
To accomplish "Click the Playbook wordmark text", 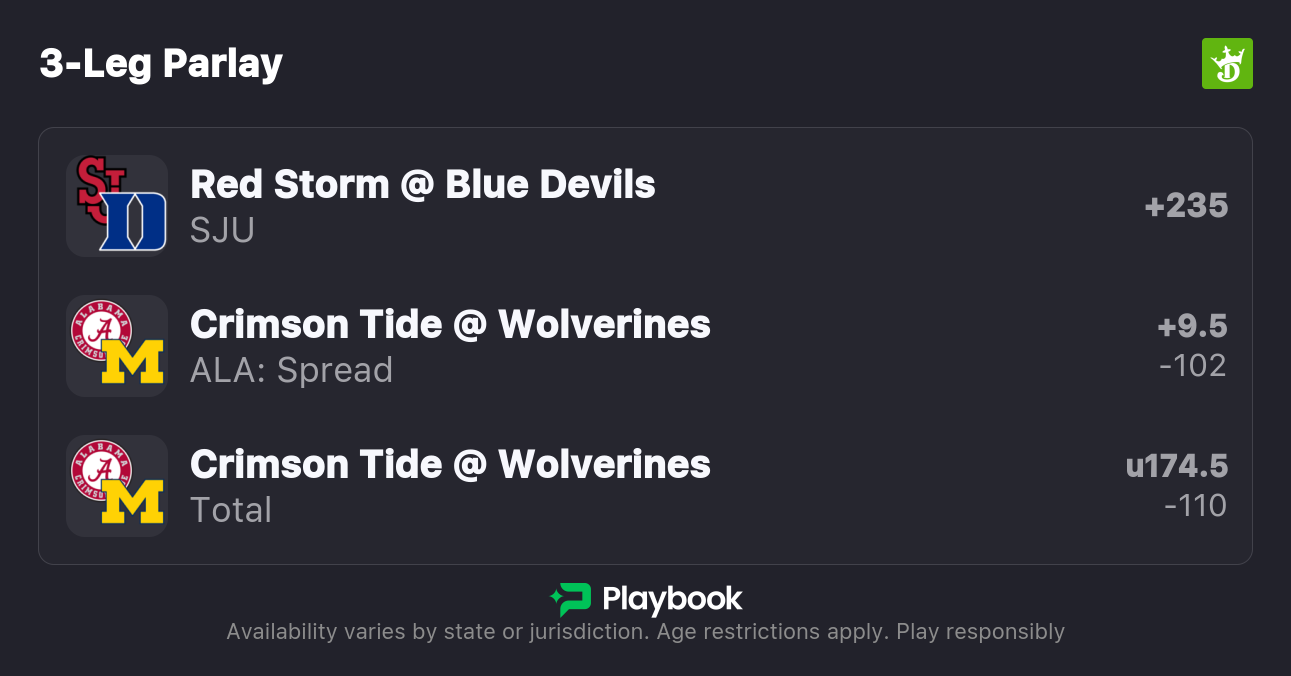I will 672,600.
